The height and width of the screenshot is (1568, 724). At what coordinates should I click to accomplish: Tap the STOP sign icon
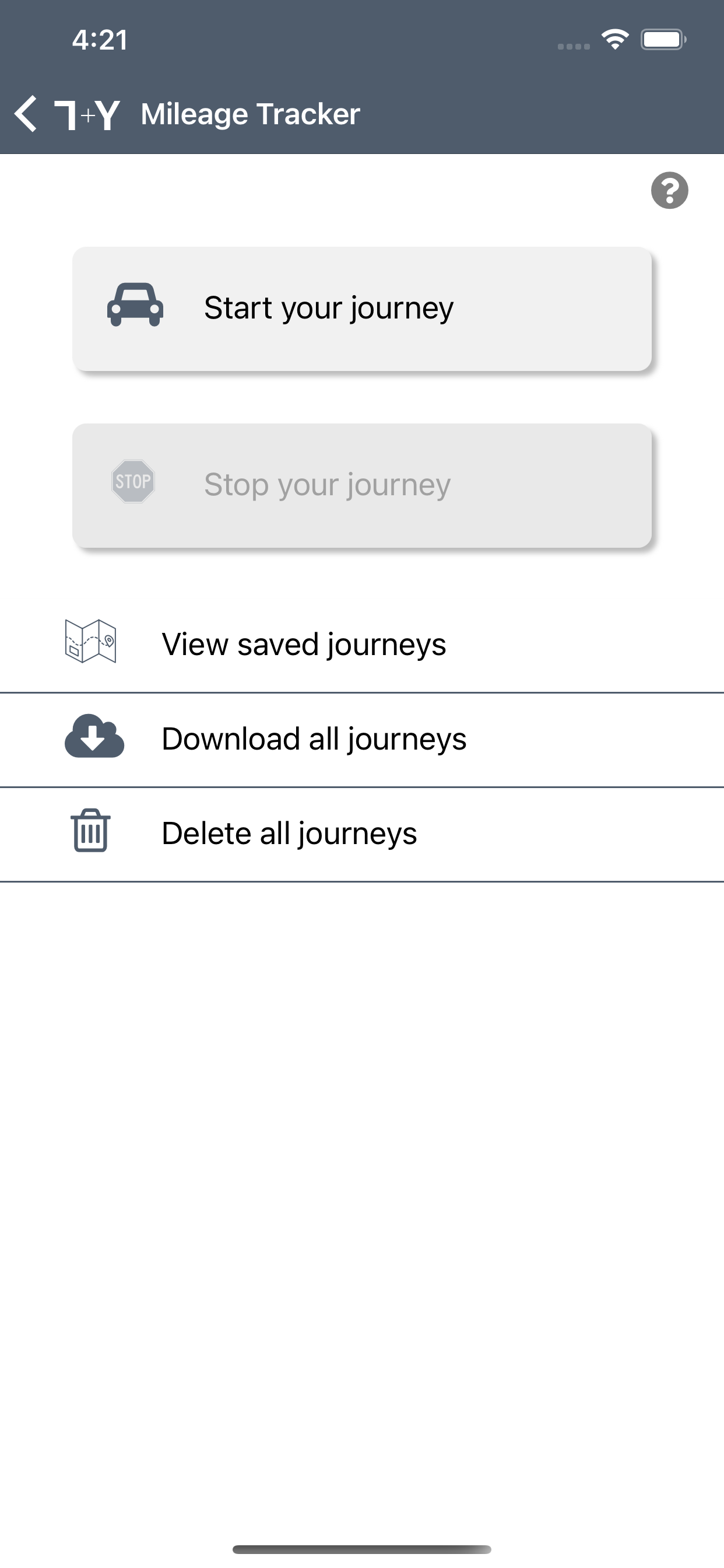pyautogui.click(x=133, y=481)
